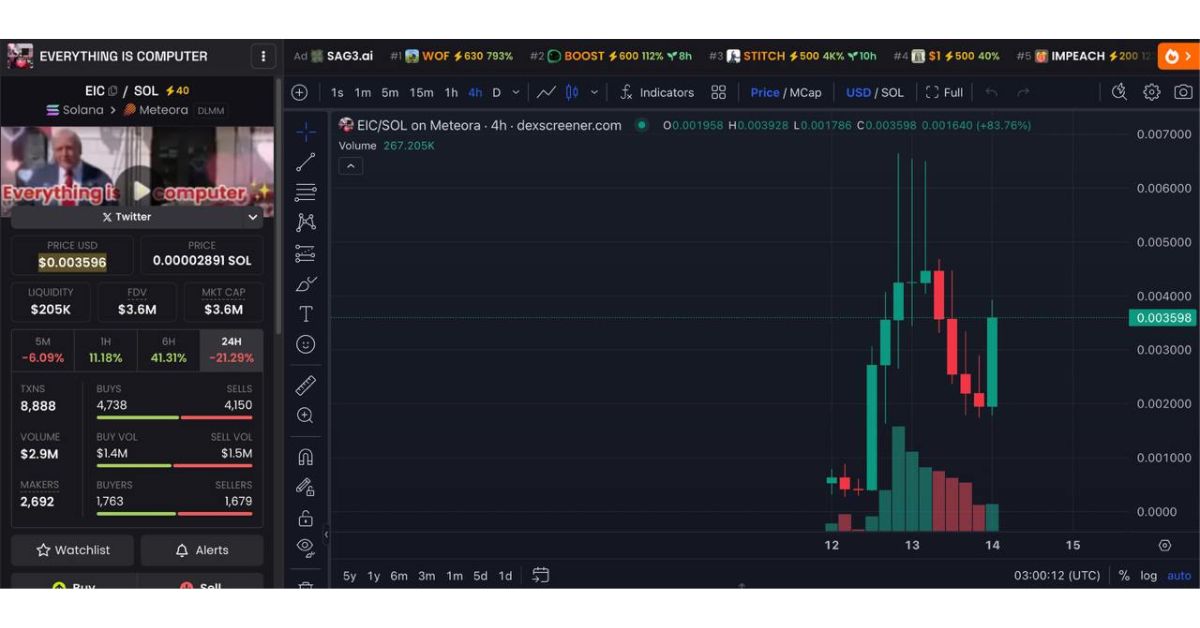Select the ruler measure tool
Viewport: 1200px width, 628px height.
pos(306,385)
